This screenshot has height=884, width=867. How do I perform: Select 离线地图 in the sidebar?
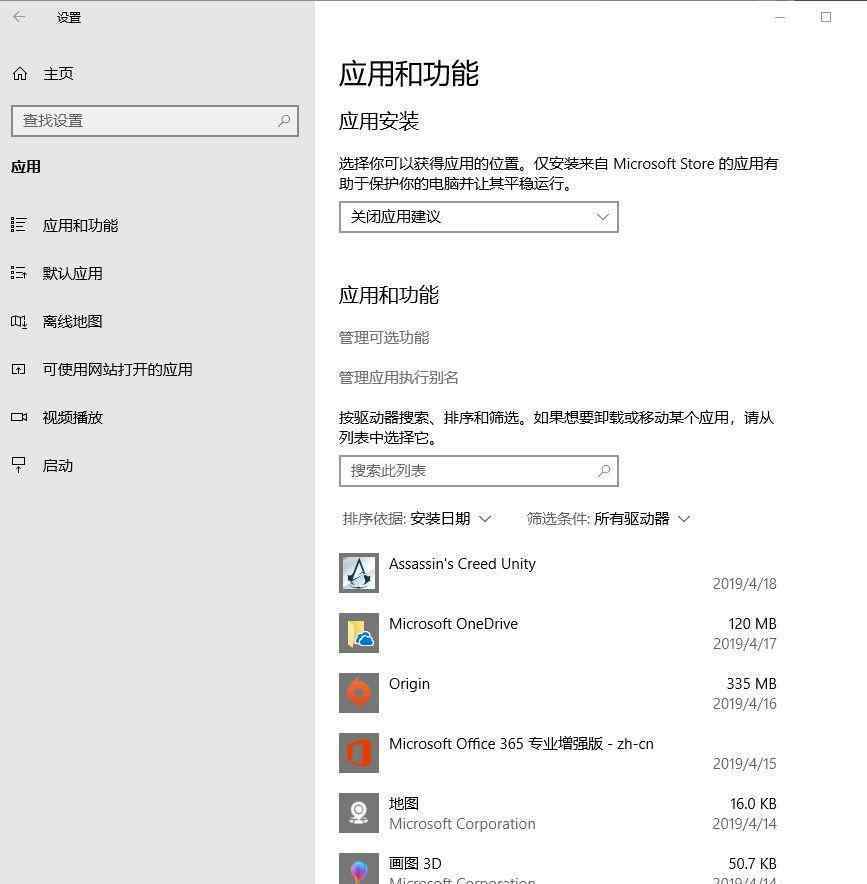[x=73, y=321]
